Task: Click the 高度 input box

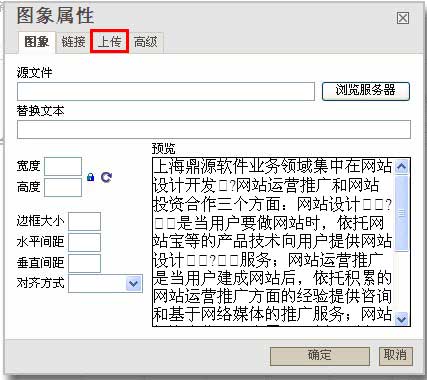Action: tap(63, 187)
